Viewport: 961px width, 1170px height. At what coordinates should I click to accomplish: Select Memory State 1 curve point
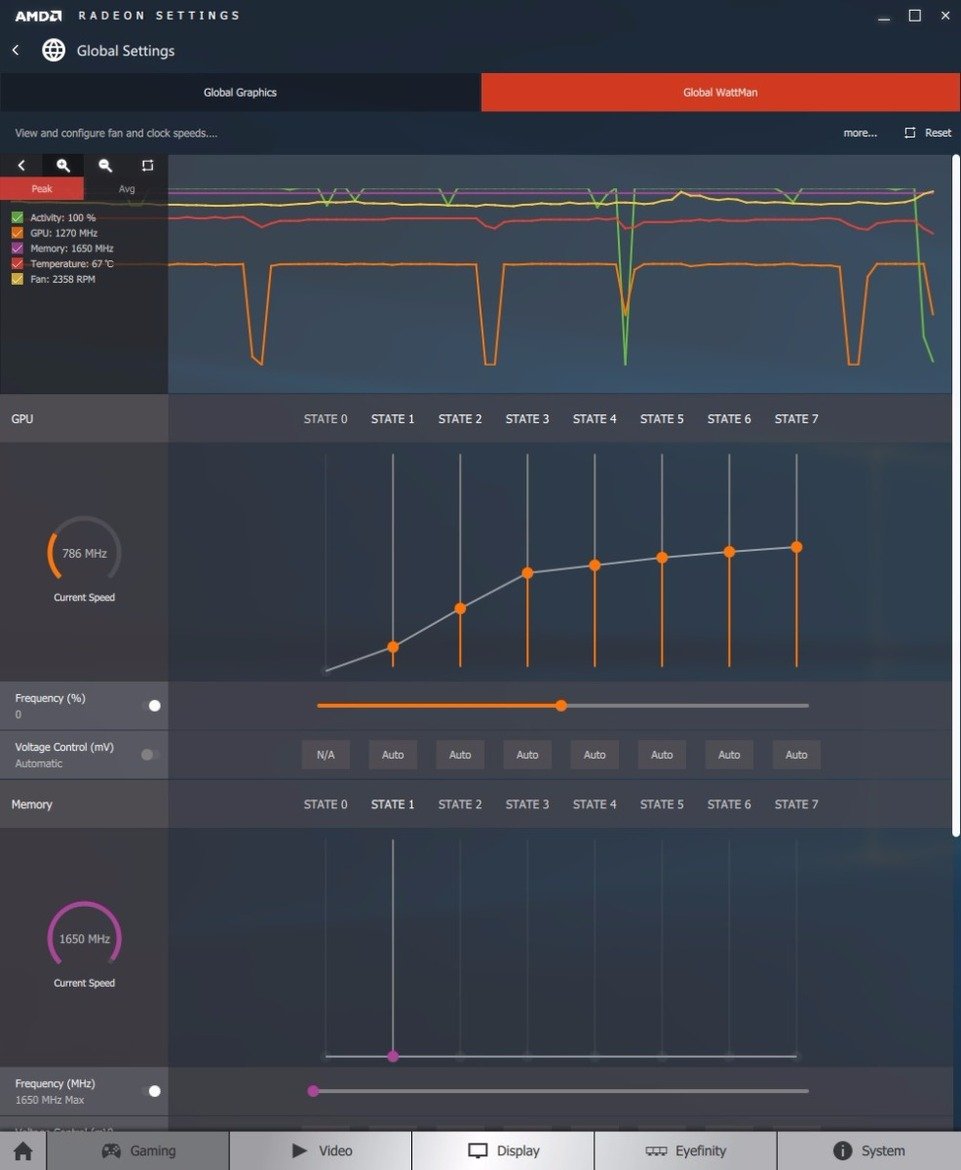(x=393, y=1057)
